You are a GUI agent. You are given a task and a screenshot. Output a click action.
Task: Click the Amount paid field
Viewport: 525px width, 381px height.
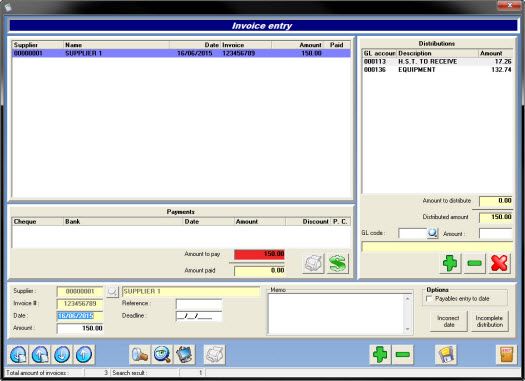259,271
